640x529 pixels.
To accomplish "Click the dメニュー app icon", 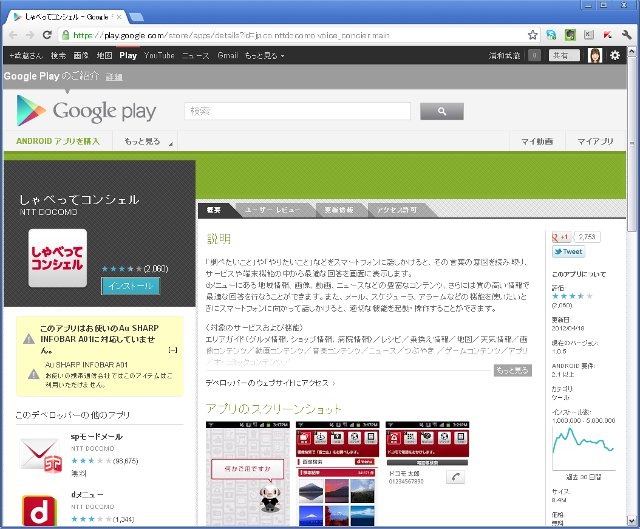I will click(x=39, y=510).
